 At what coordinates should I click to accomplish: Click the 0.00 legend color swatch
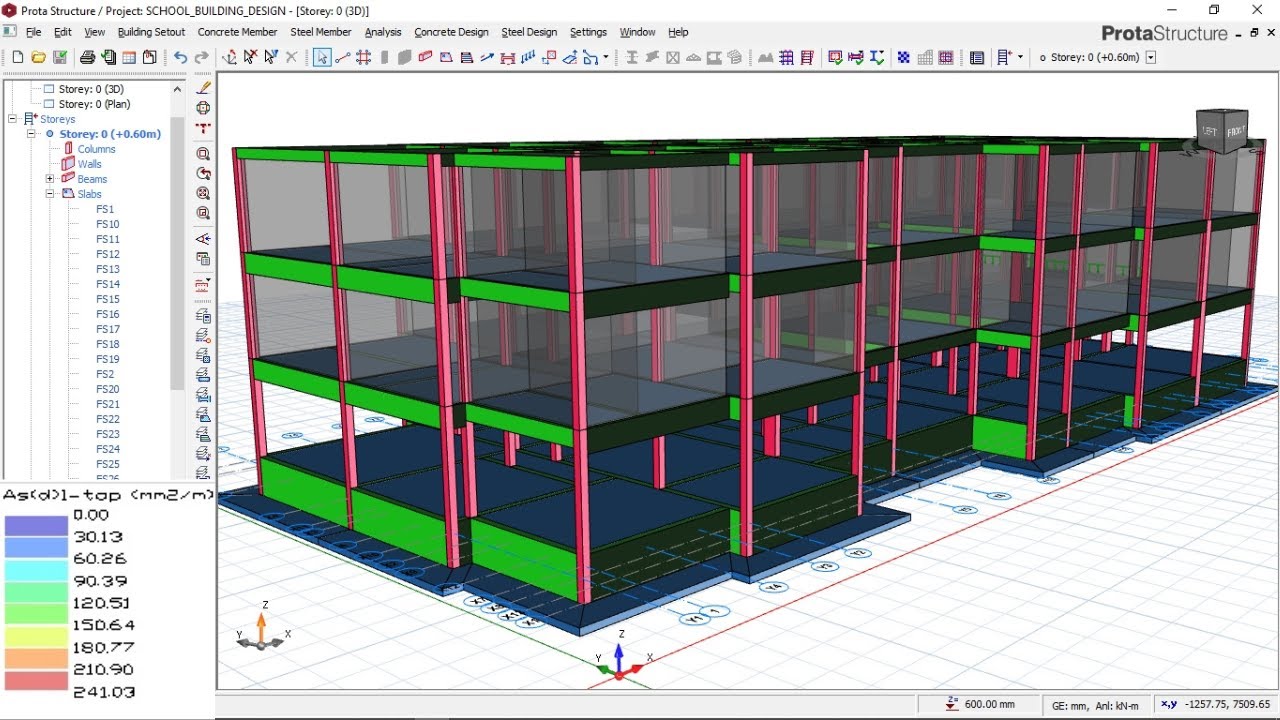[36, 526]
